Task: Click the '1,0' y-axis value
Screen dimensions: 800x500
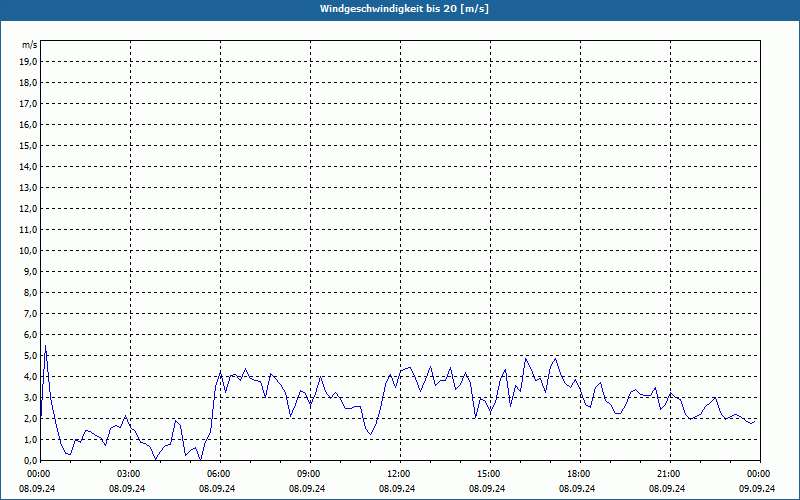Action: pos(30,439)
